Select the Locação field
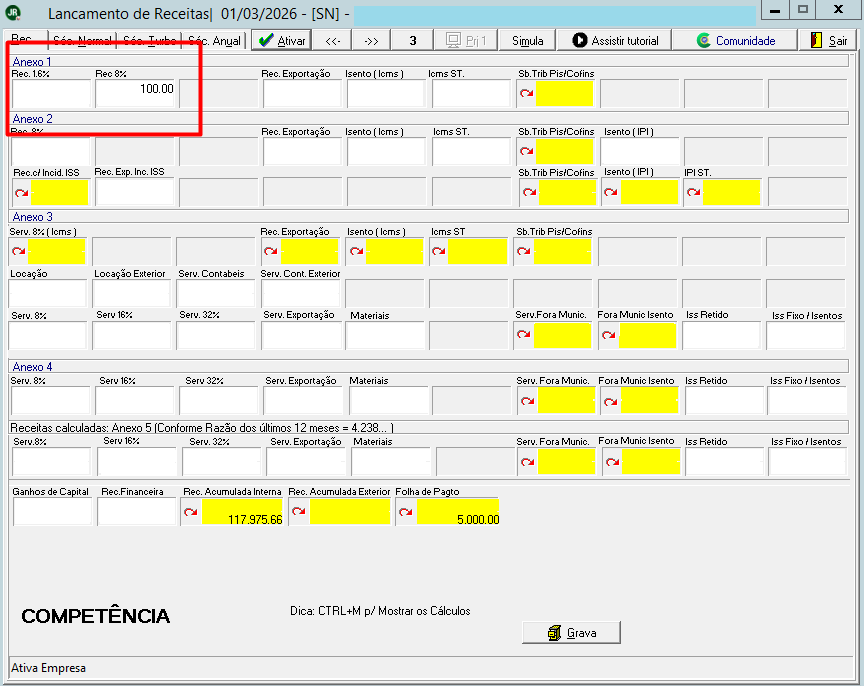This screenshot has width=864, height=686. [48, 293]
